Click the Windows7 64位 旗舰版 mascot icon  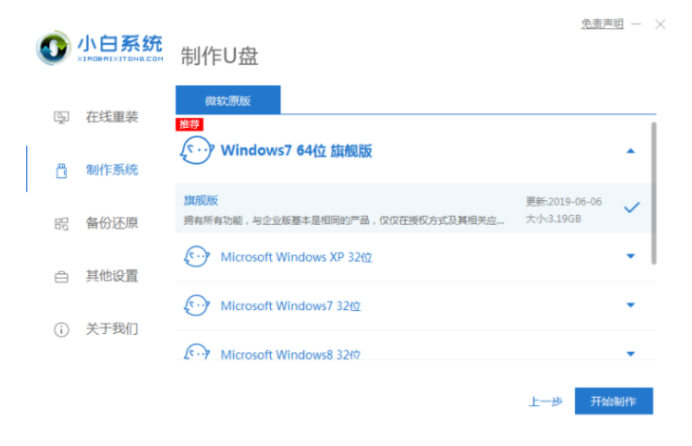(x=197, y=150)
